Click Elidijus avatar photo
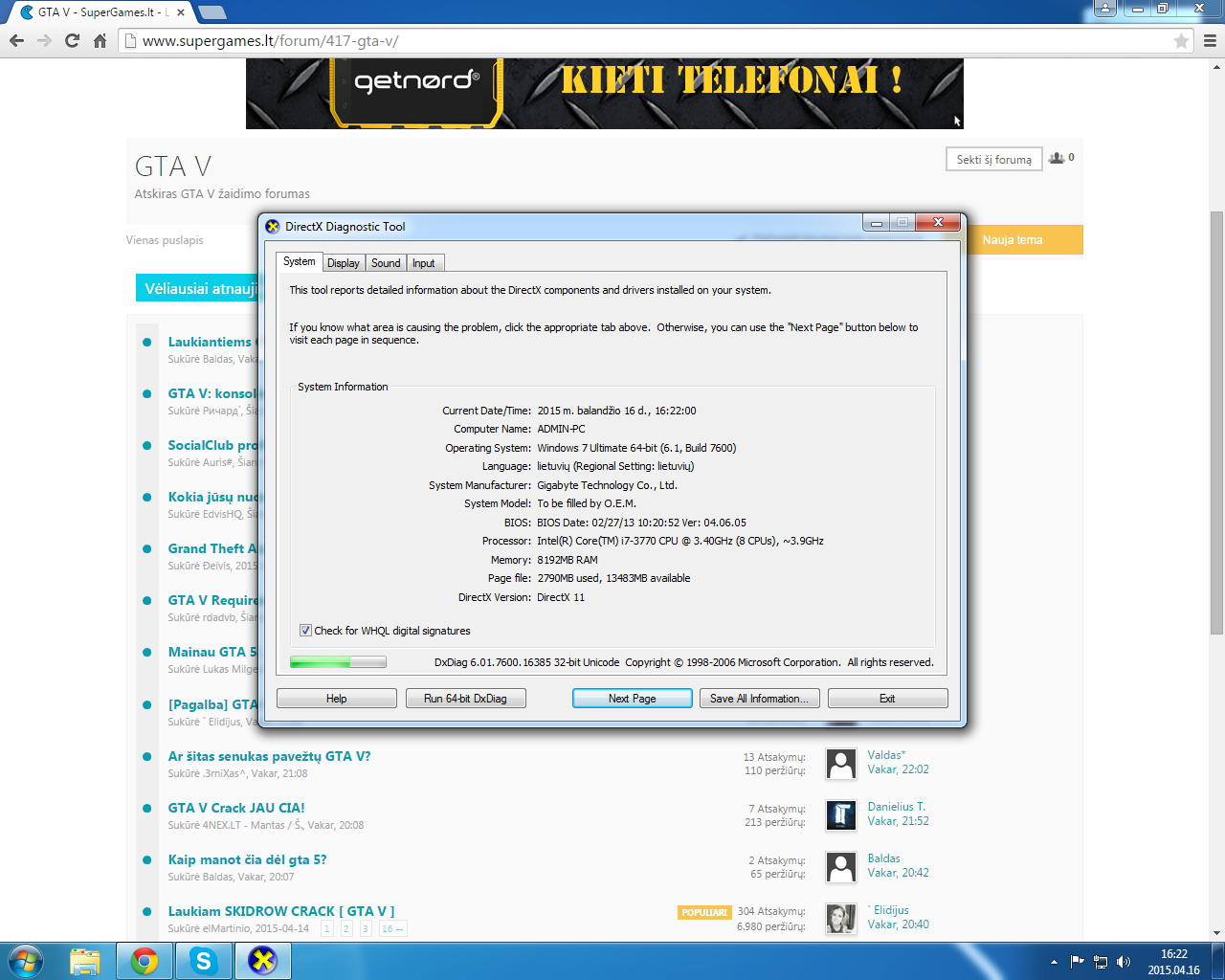Viewport: 1225px width, 980px height. coord(841,919)
